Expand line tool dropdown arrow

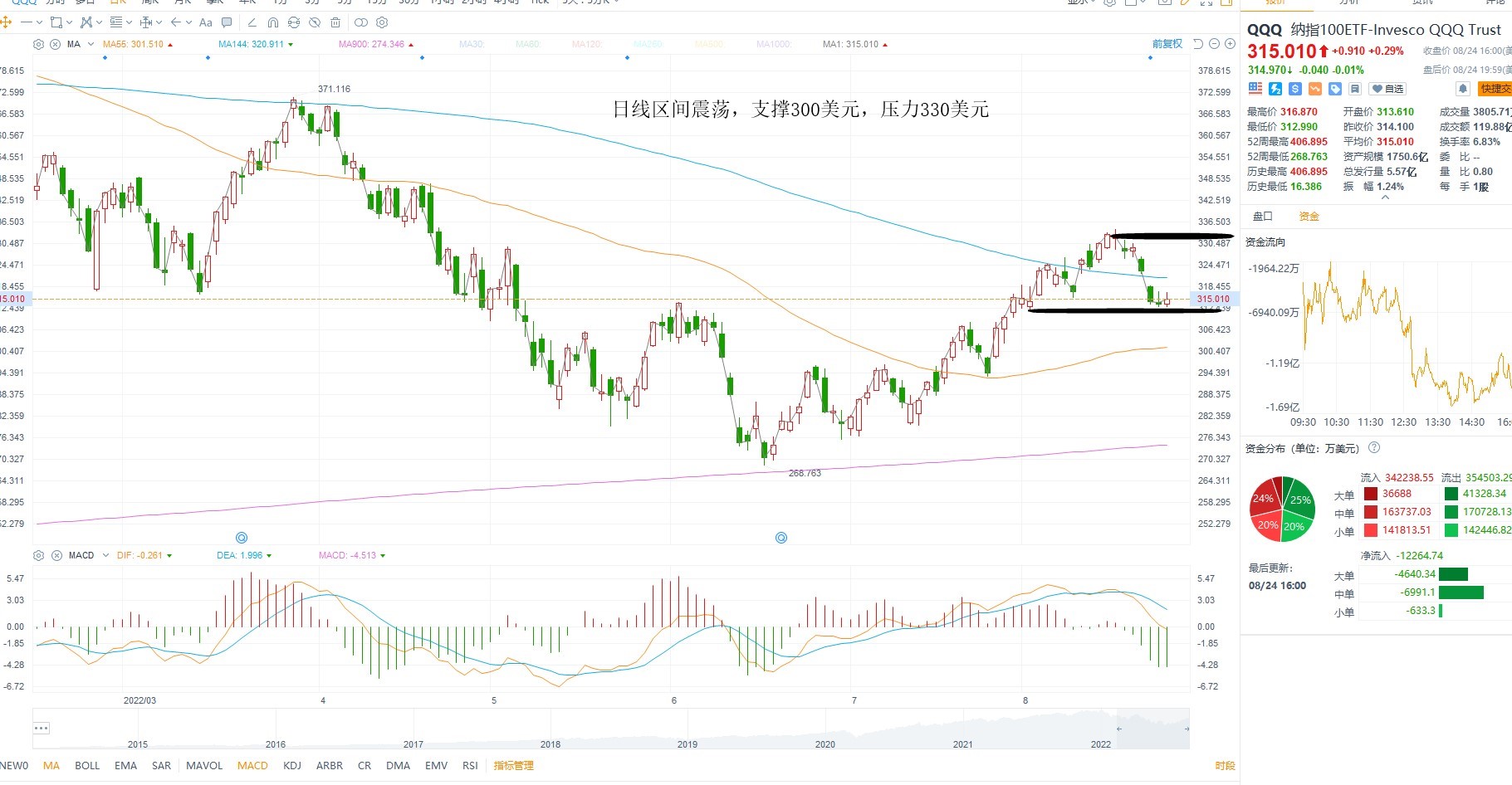pyautogui.click(x=39, y=22)
